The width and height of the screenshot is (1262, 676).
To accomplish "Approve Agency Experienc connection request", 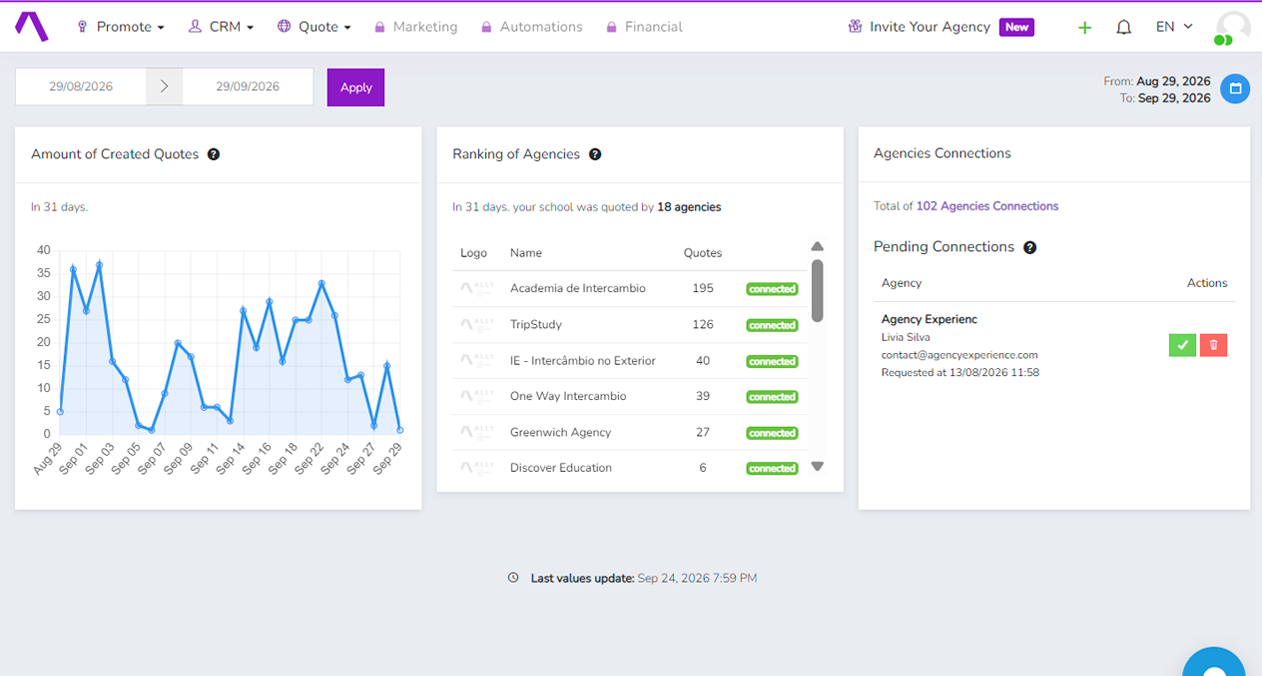I will [x=1182, y=345].
